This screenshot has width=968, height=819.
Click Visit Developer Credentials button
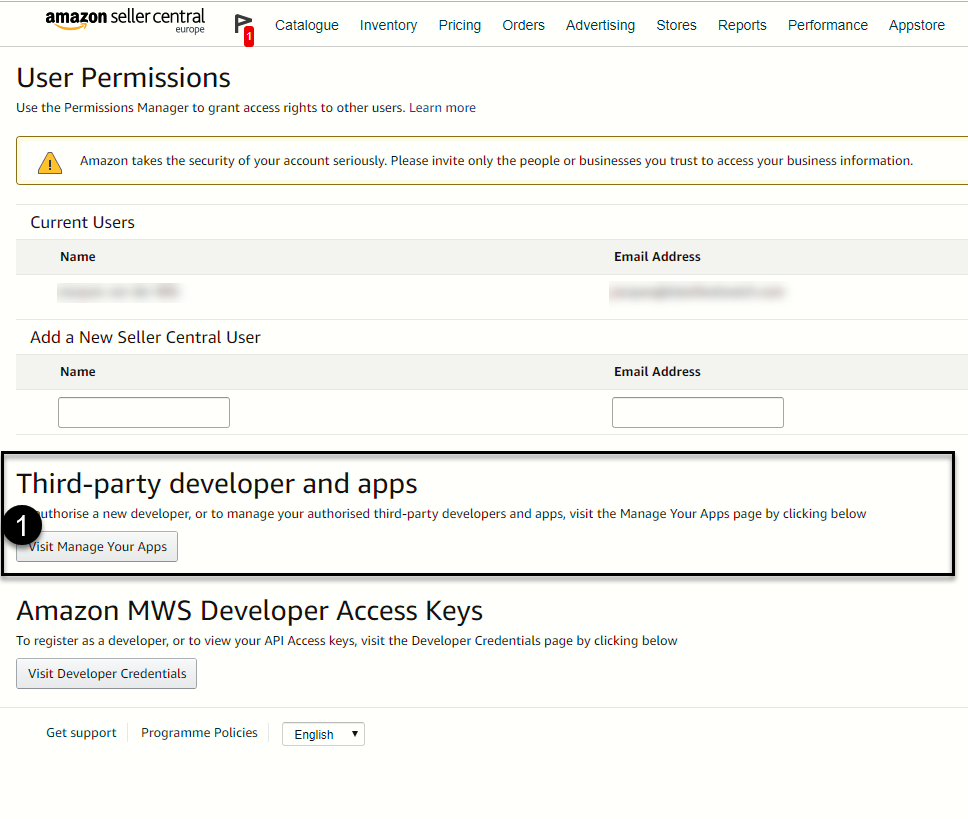coord(106,673)
